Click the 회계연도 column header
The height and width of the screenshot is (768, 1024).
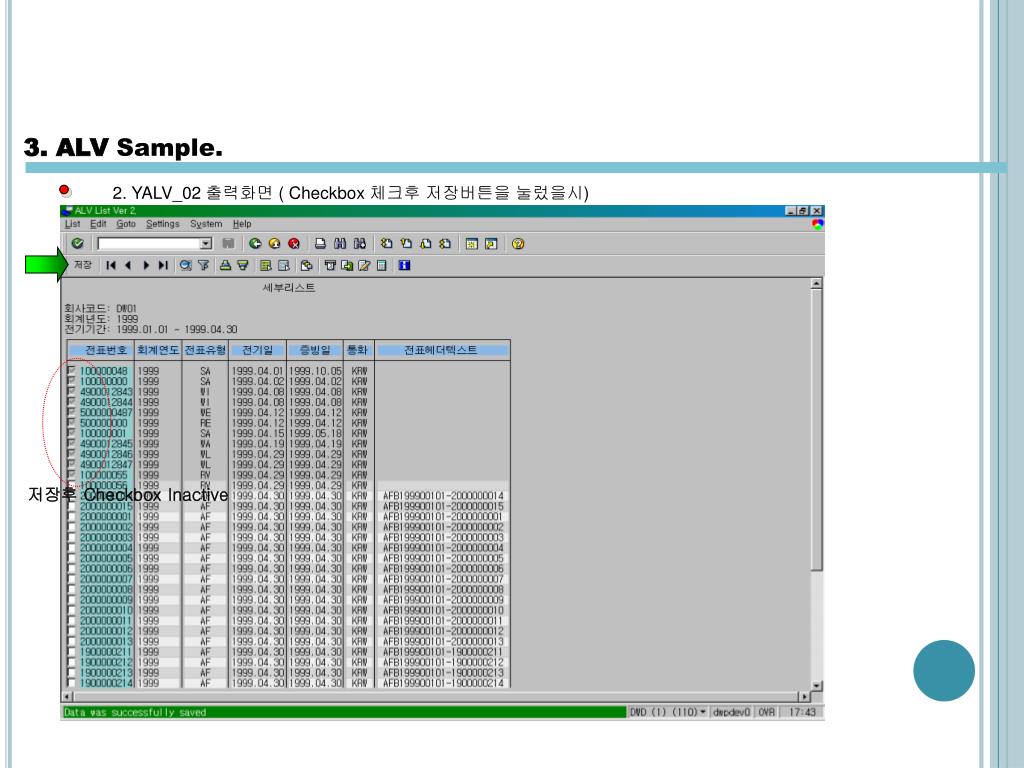[x=157, y=350]
